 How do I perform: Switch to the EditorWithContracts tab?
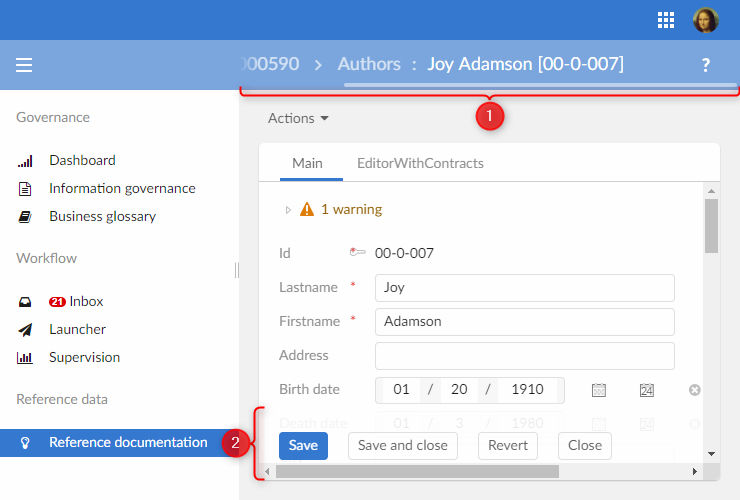pos(420,163)
